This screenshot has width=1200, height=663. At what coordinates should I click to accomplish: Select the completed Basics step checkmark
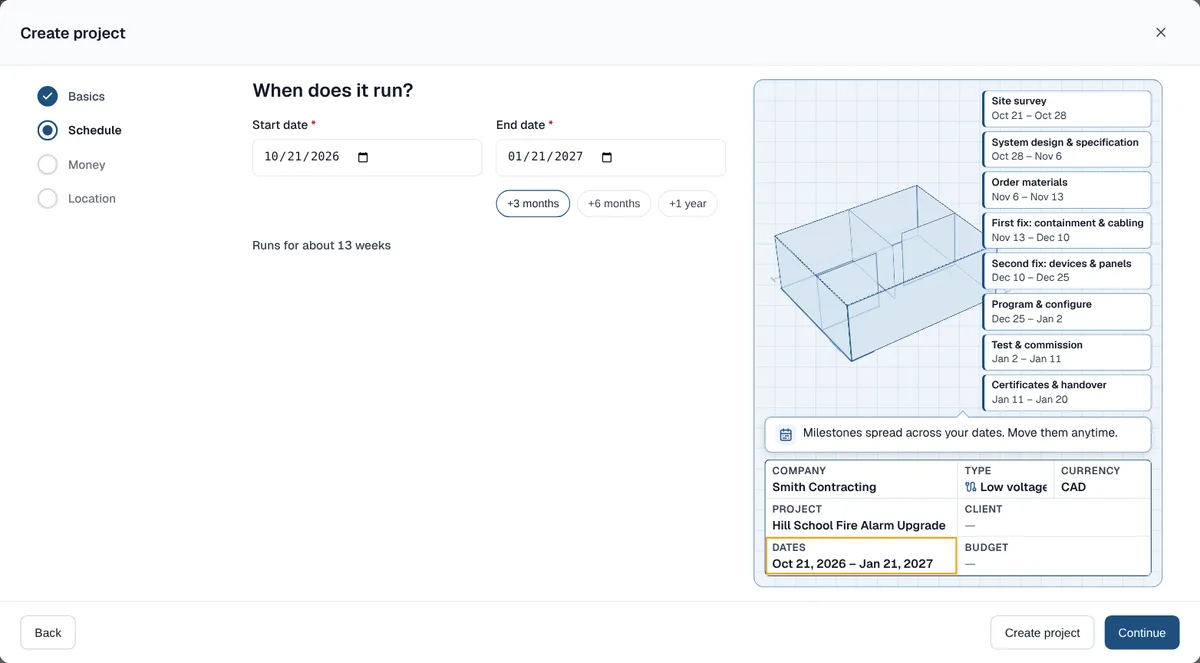pyautogui.click(x=48, y=96)
